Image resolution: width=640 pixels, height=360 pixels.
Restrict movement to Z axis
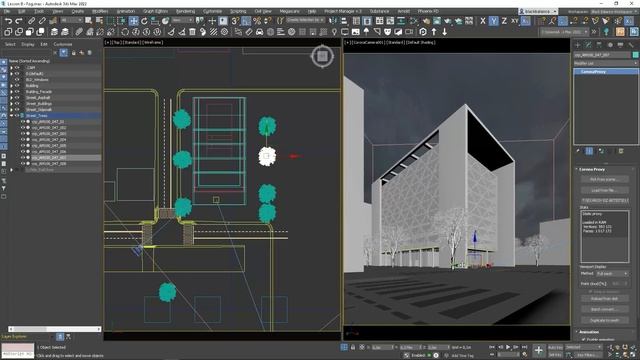[504, 21]
